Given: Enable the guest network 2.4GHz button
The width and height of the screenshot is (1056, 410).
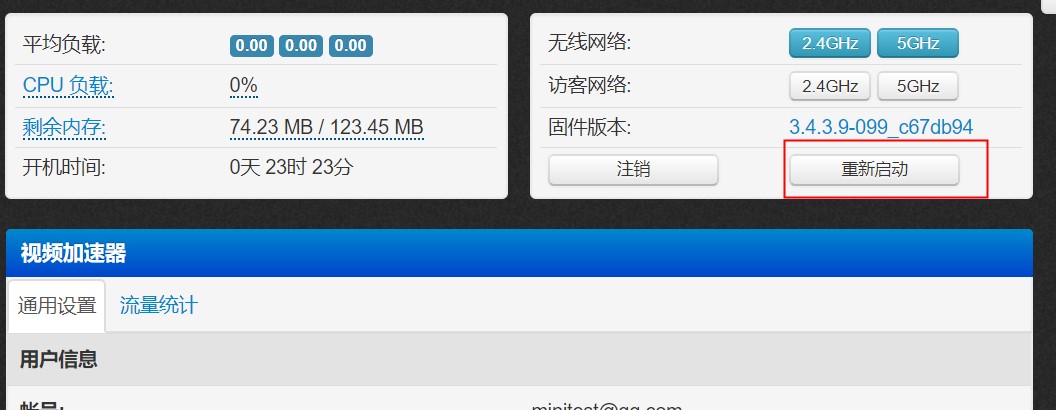Looking at the screenshot, I should coord(830,86).
